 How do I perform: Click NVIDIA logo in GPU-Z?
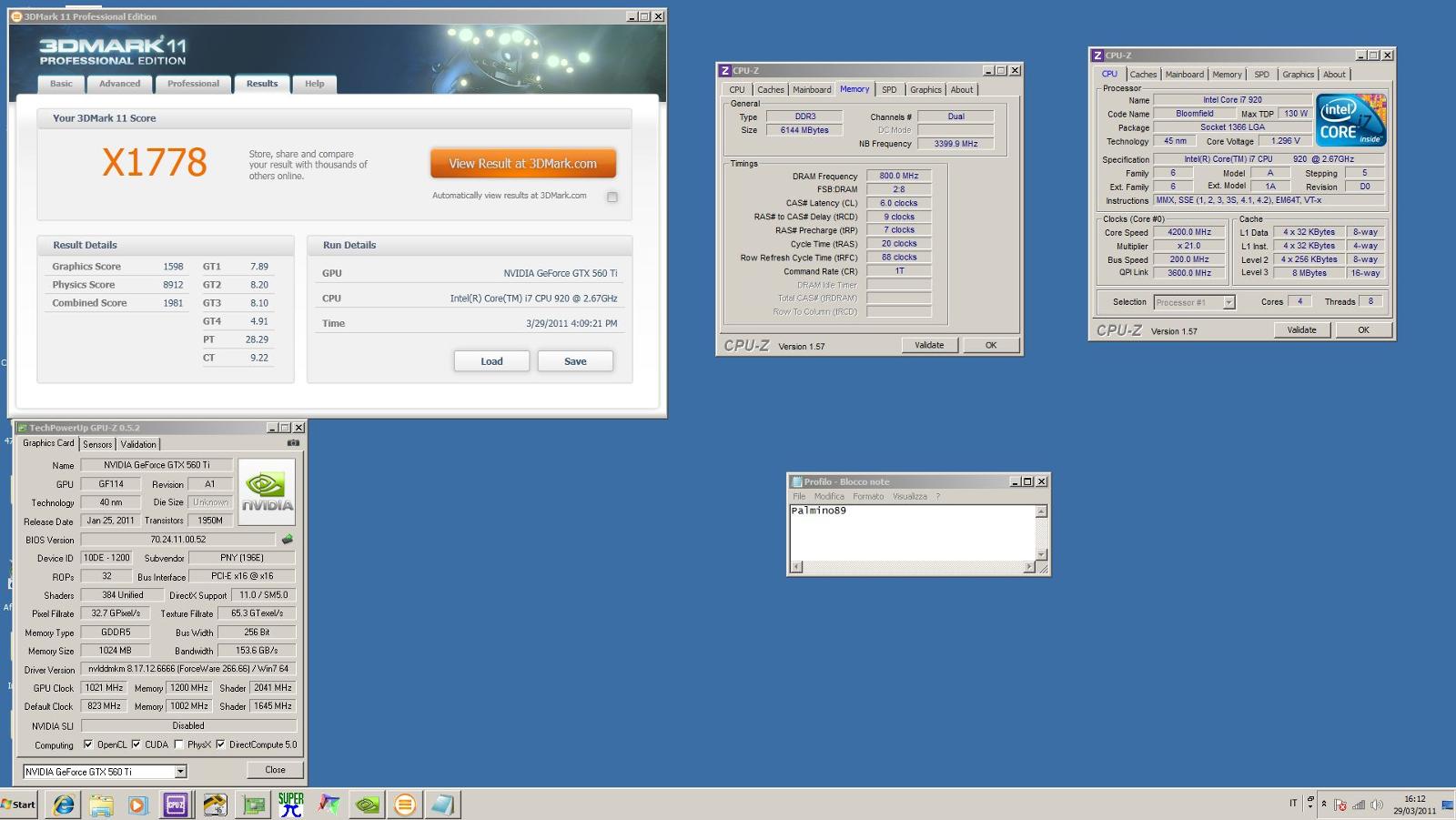coord(267,491)
